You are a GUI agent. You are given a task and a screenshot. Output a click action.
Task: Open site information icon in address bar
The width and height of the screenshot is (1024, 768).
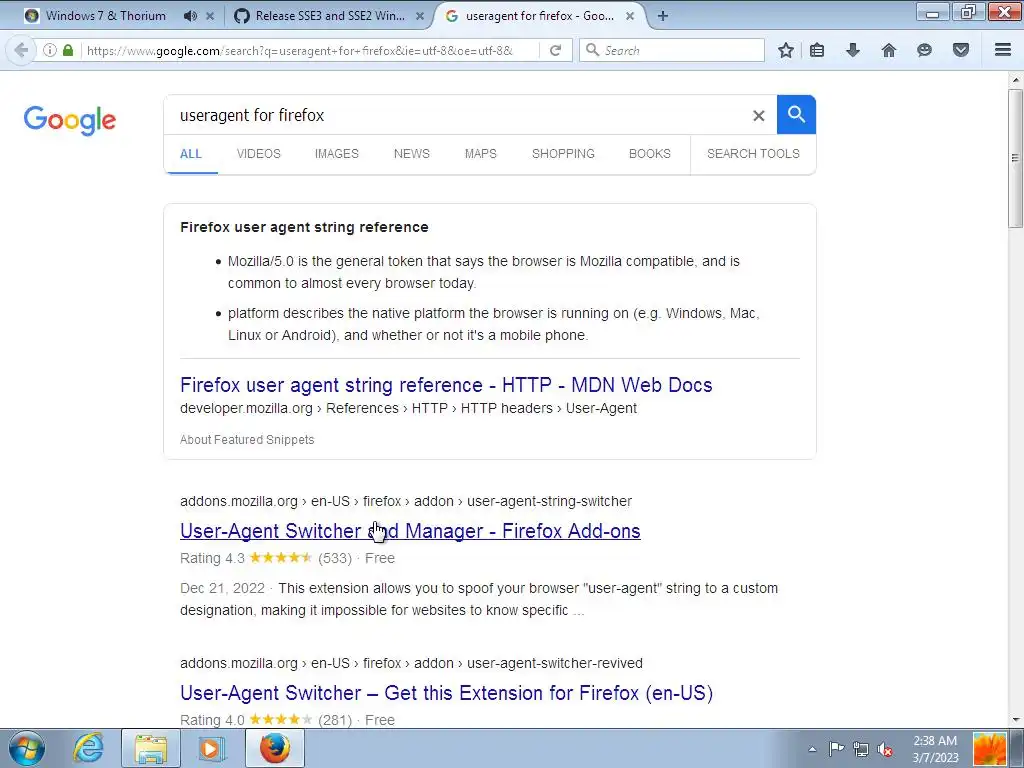click(x=50, y=50)
